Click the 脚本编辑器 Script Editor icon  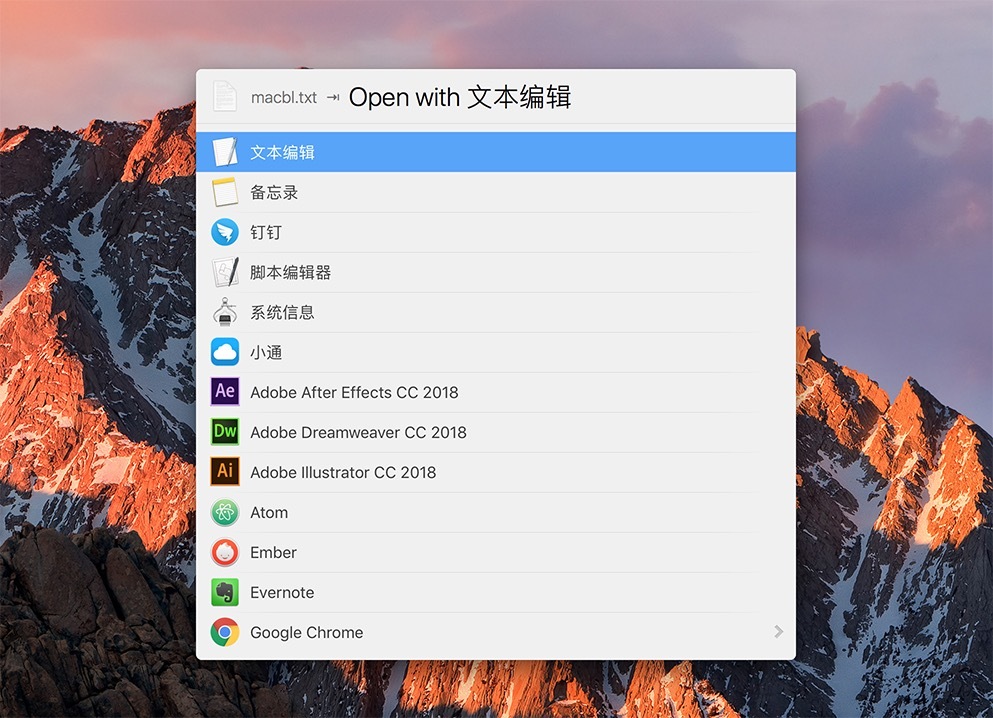tap(225, 272)
